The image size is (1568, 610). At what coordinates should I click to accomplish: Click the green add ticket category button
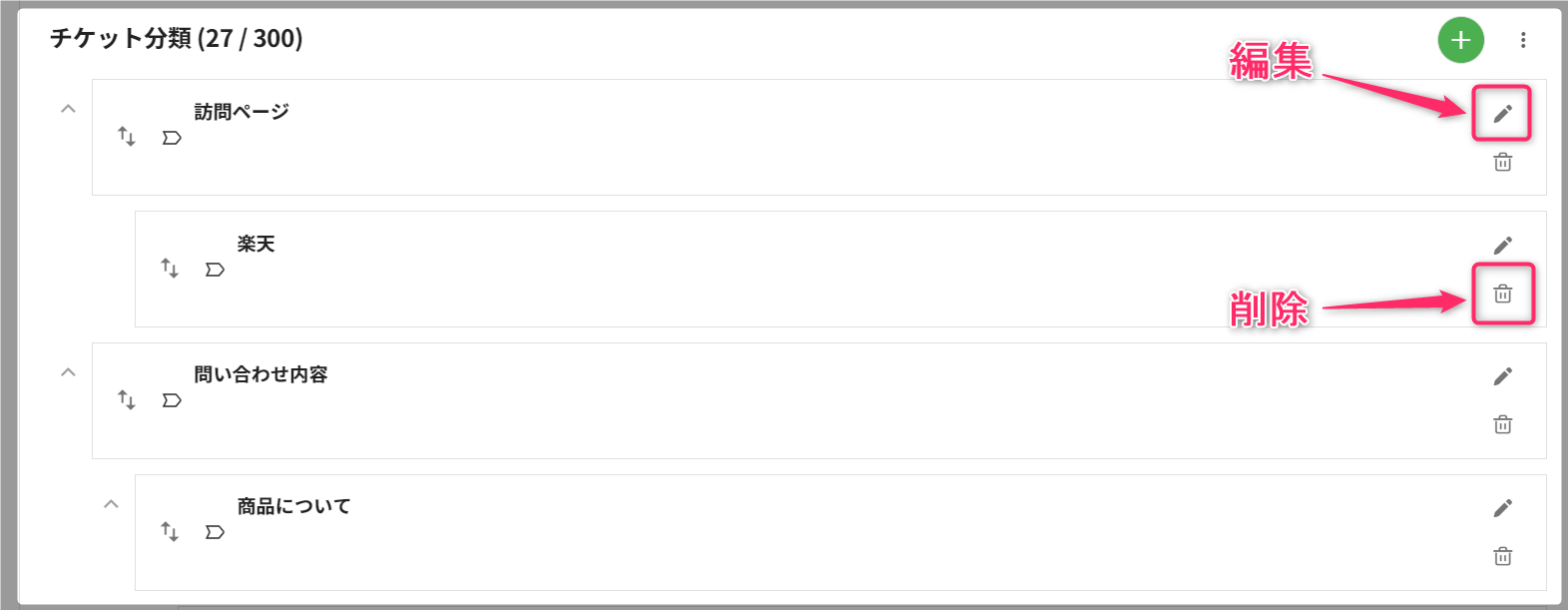[x=1460, y=40]
